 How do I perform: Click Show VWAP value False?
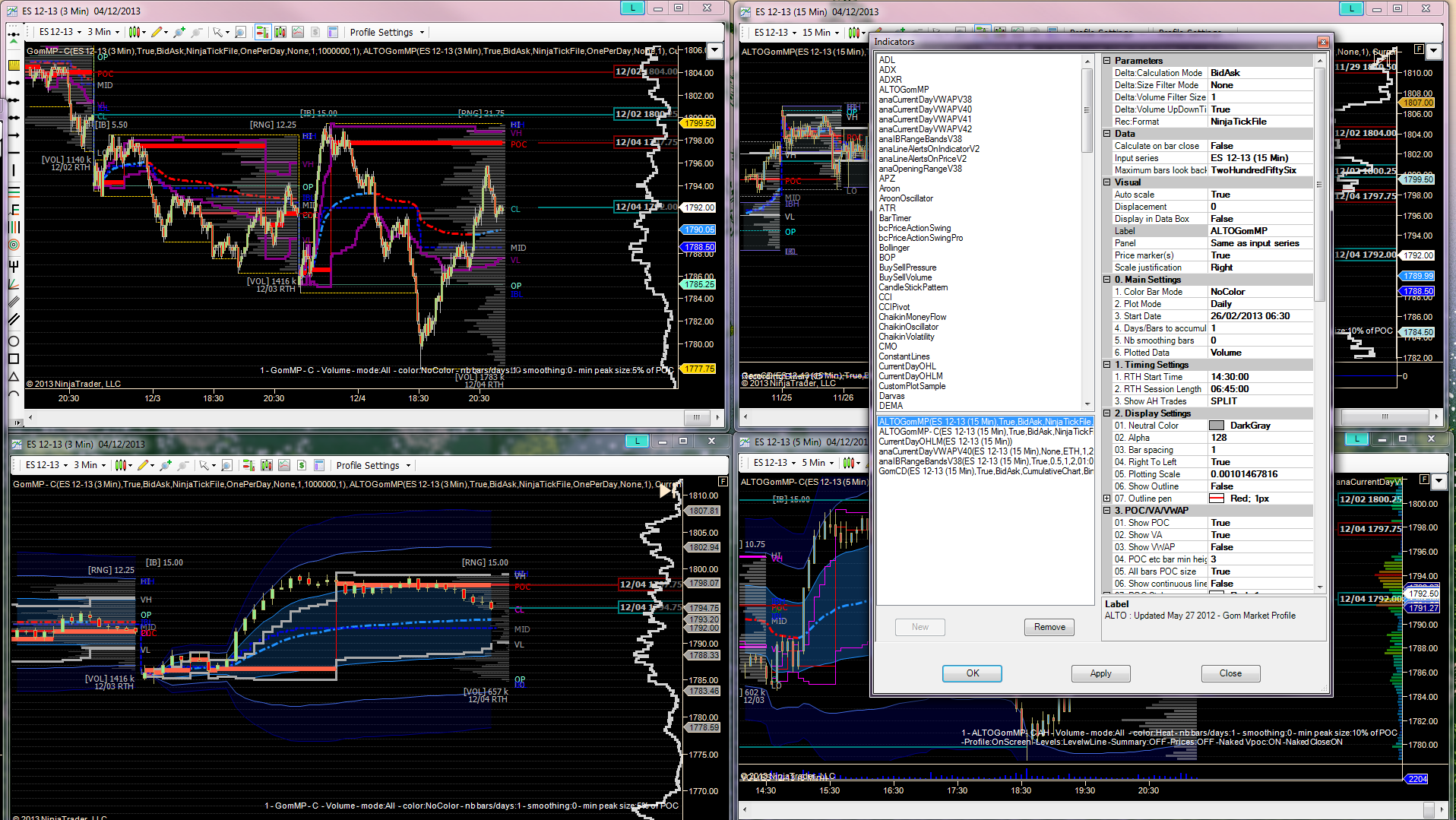(1260, 547)
